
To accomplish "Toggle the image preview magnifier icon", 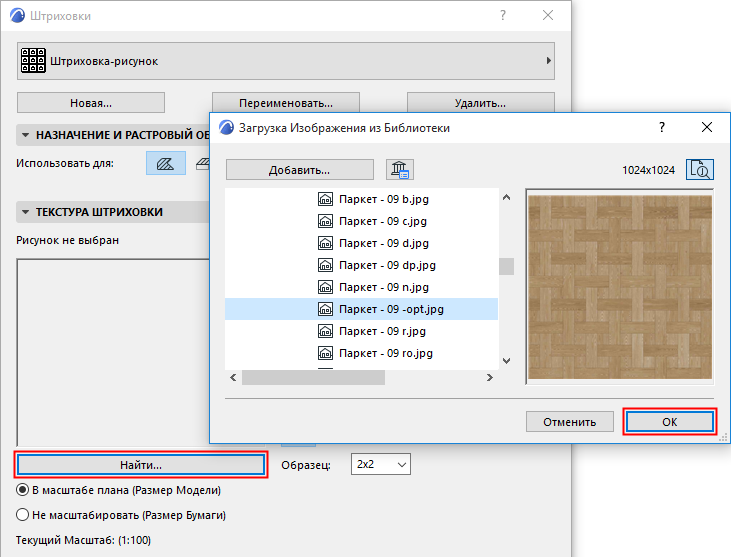I will (699, 170).
